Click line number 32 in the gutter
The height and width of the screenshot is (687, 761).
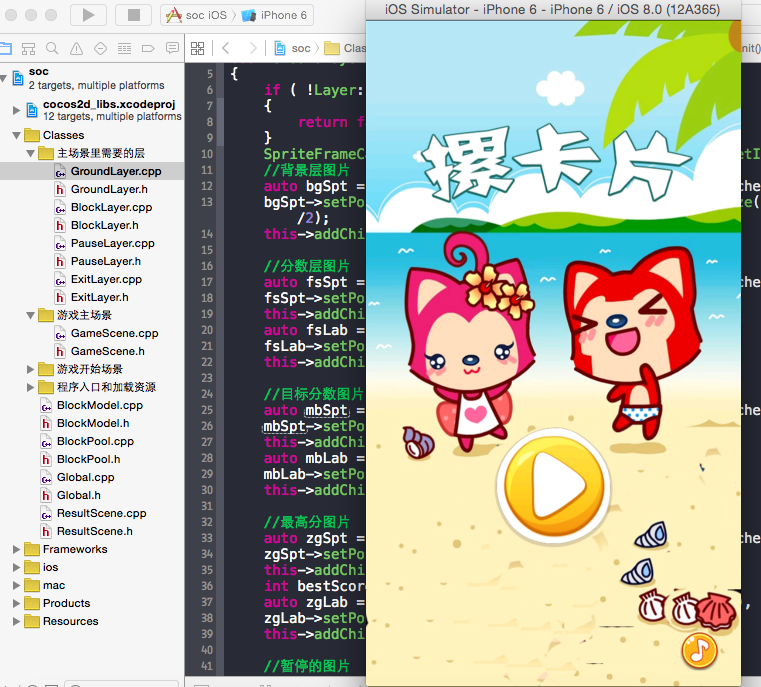click(207, 522)
